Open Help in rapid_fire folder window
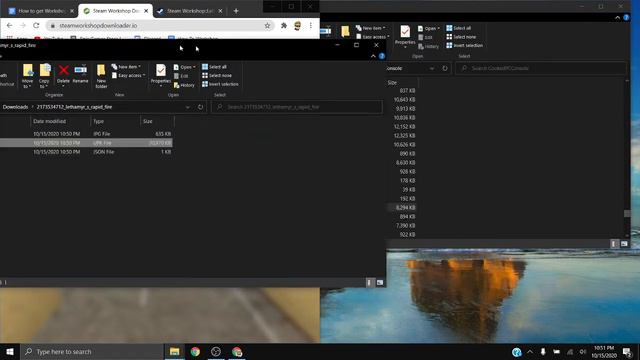Image resolution: width=640 pixels, height=360 pixels. [382, 56]
